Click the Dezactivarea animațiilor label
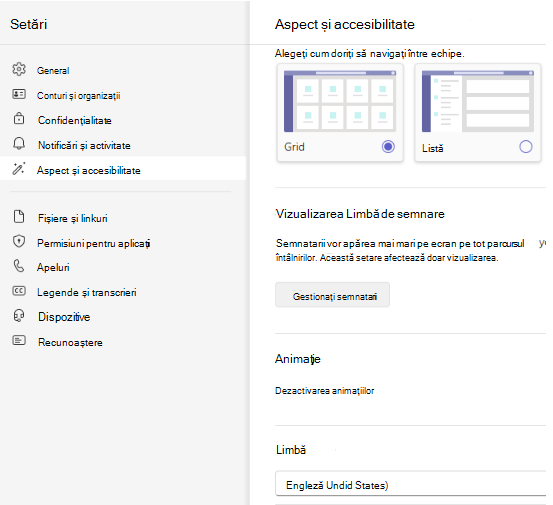The height and width of the screenshot is (505, 553). click(324, 391)
